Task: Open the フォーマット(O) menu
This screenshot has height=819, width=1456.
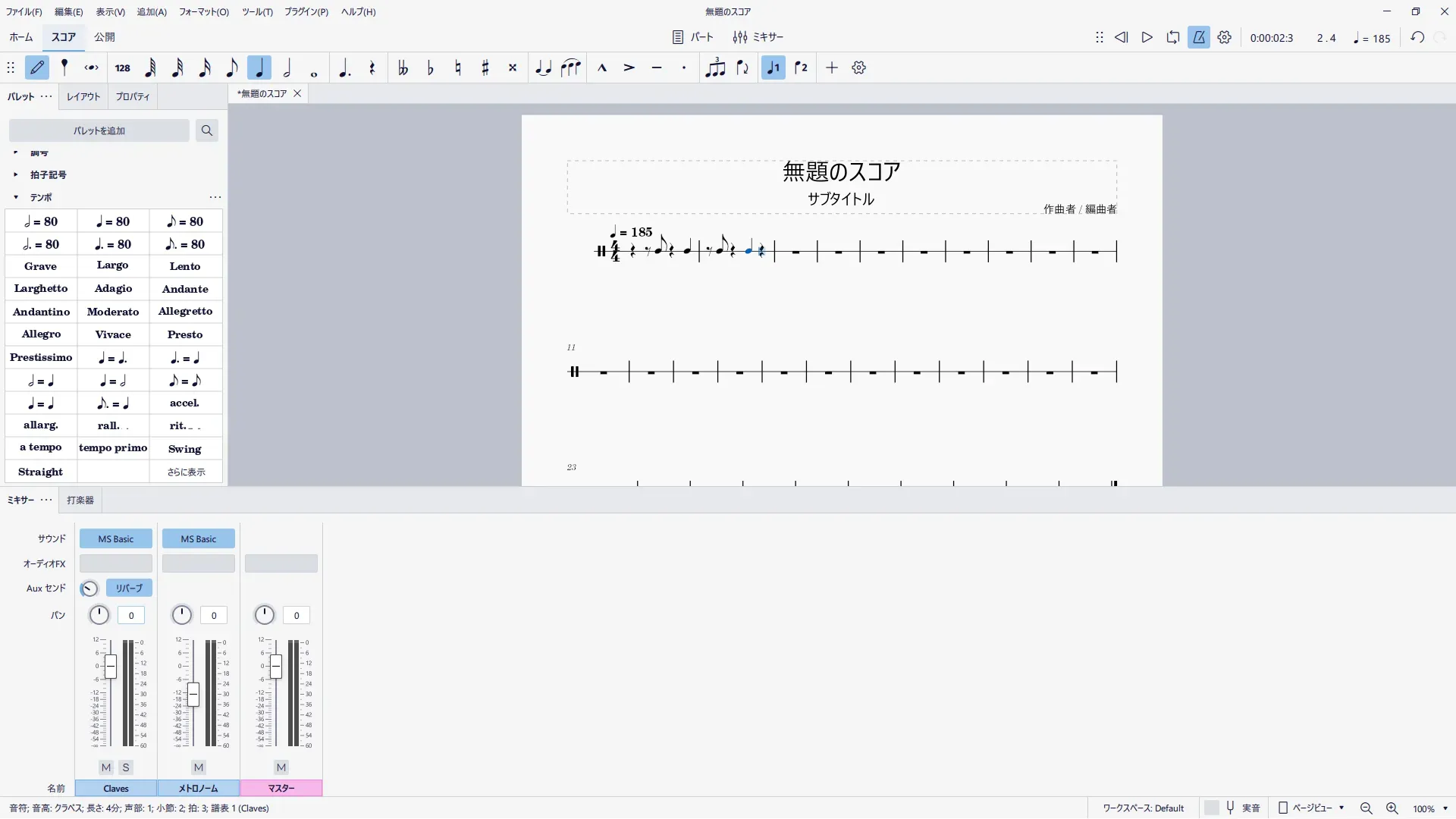Action: pyautogui.click(x=203, y=12)
